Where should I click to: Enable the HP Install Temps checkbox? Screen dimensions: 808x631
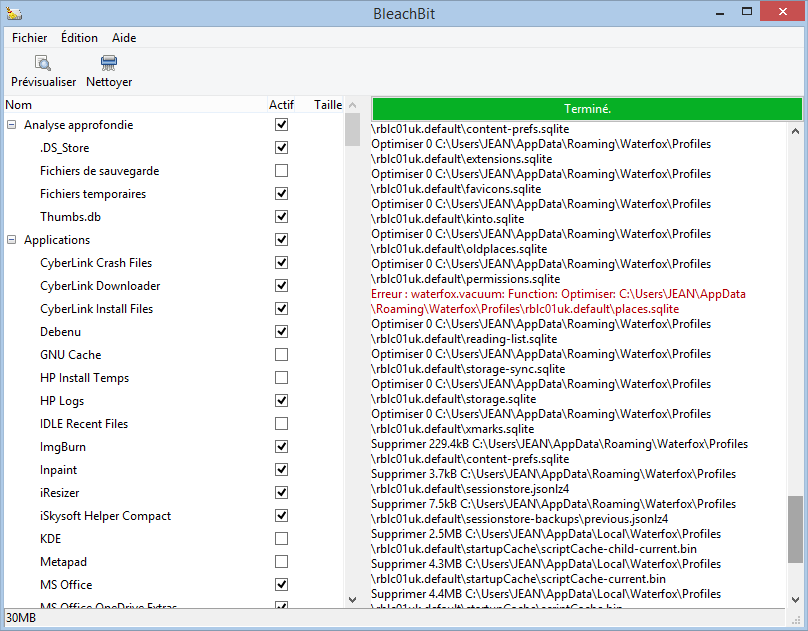coord(281,378)
